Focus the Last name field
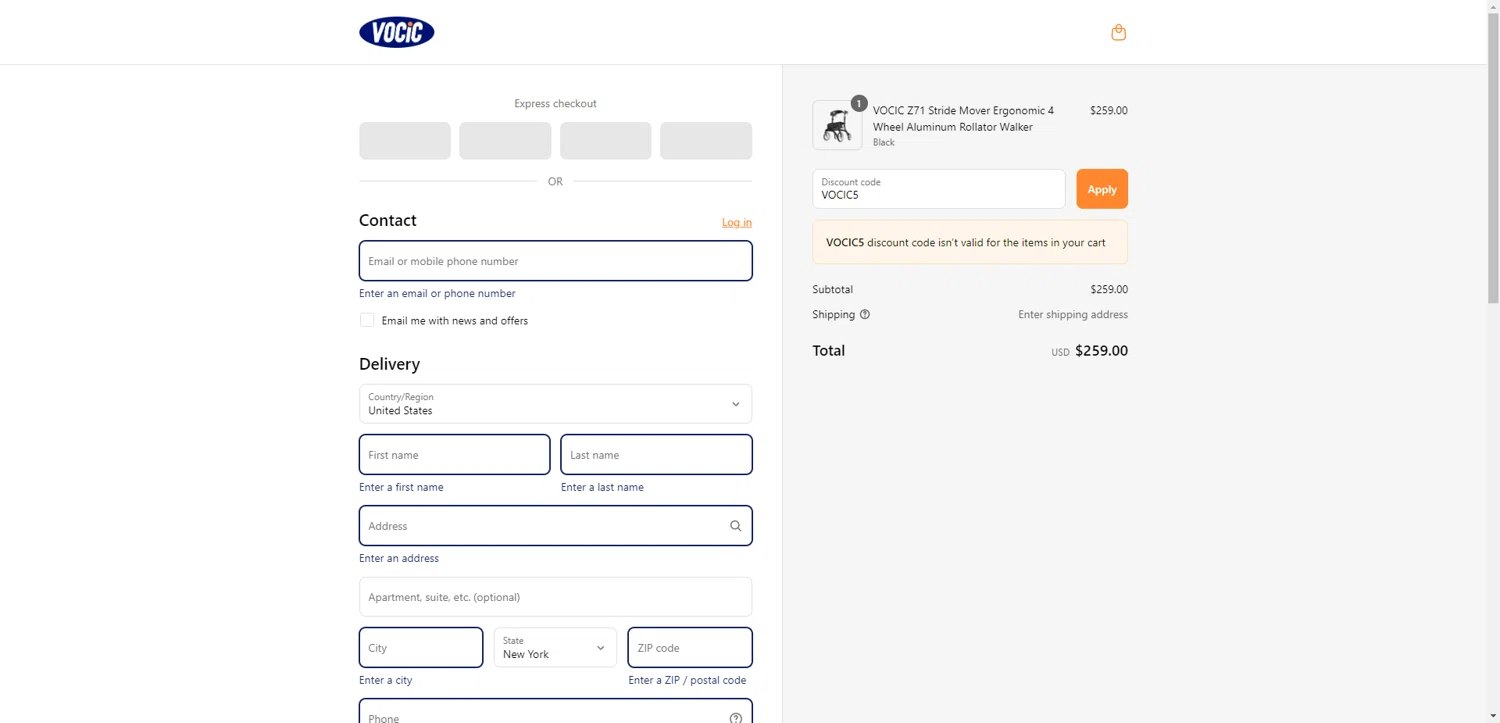 pyautogui.click(x=656, y=455)
